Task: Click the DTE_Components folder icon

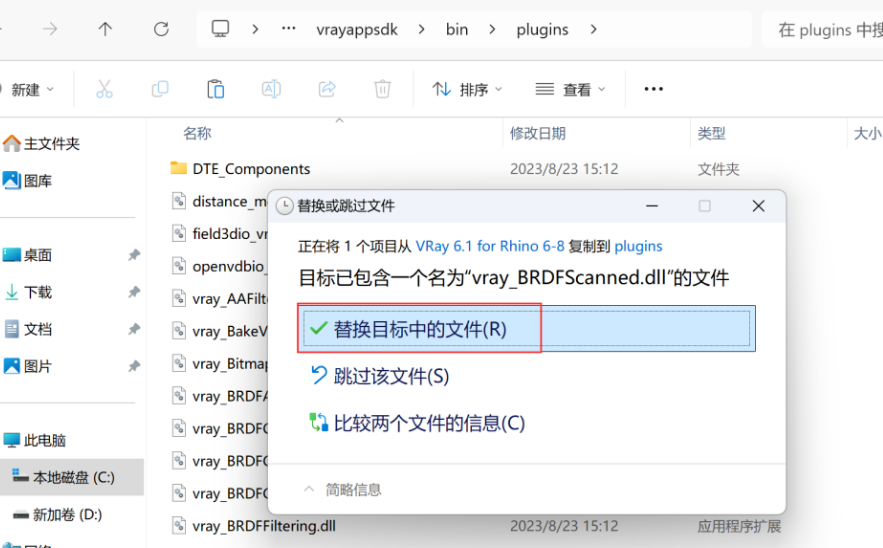Action: point(179,168)
